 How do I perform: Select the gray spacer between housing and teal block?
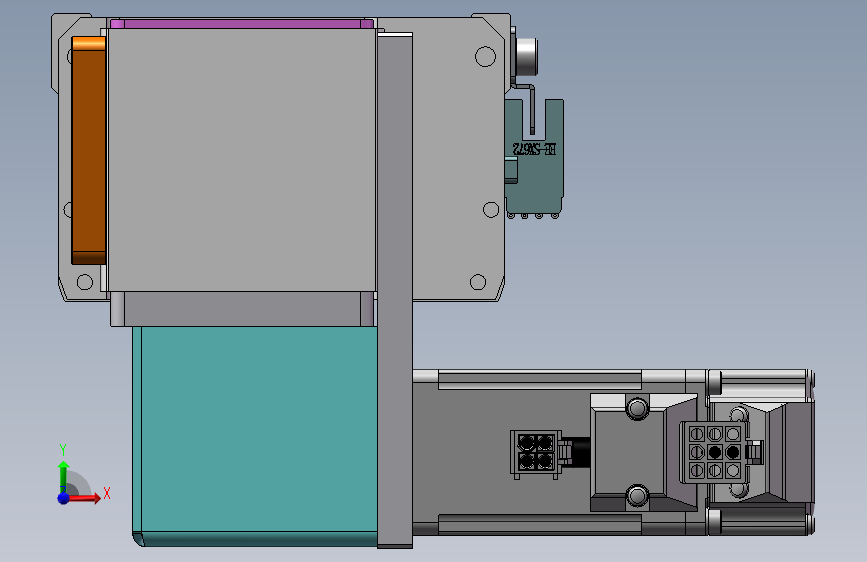pyautogui.click(x=242, y=309)
